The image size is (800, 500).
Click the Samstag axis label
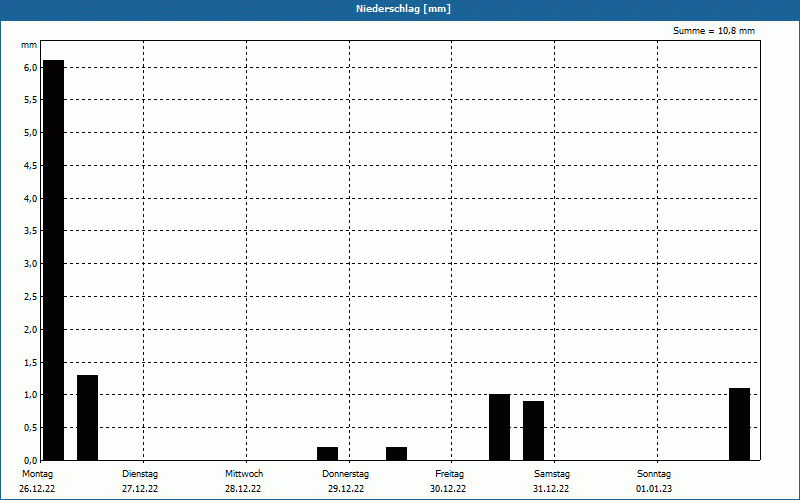pyautogui.click(x=552, y=474)
